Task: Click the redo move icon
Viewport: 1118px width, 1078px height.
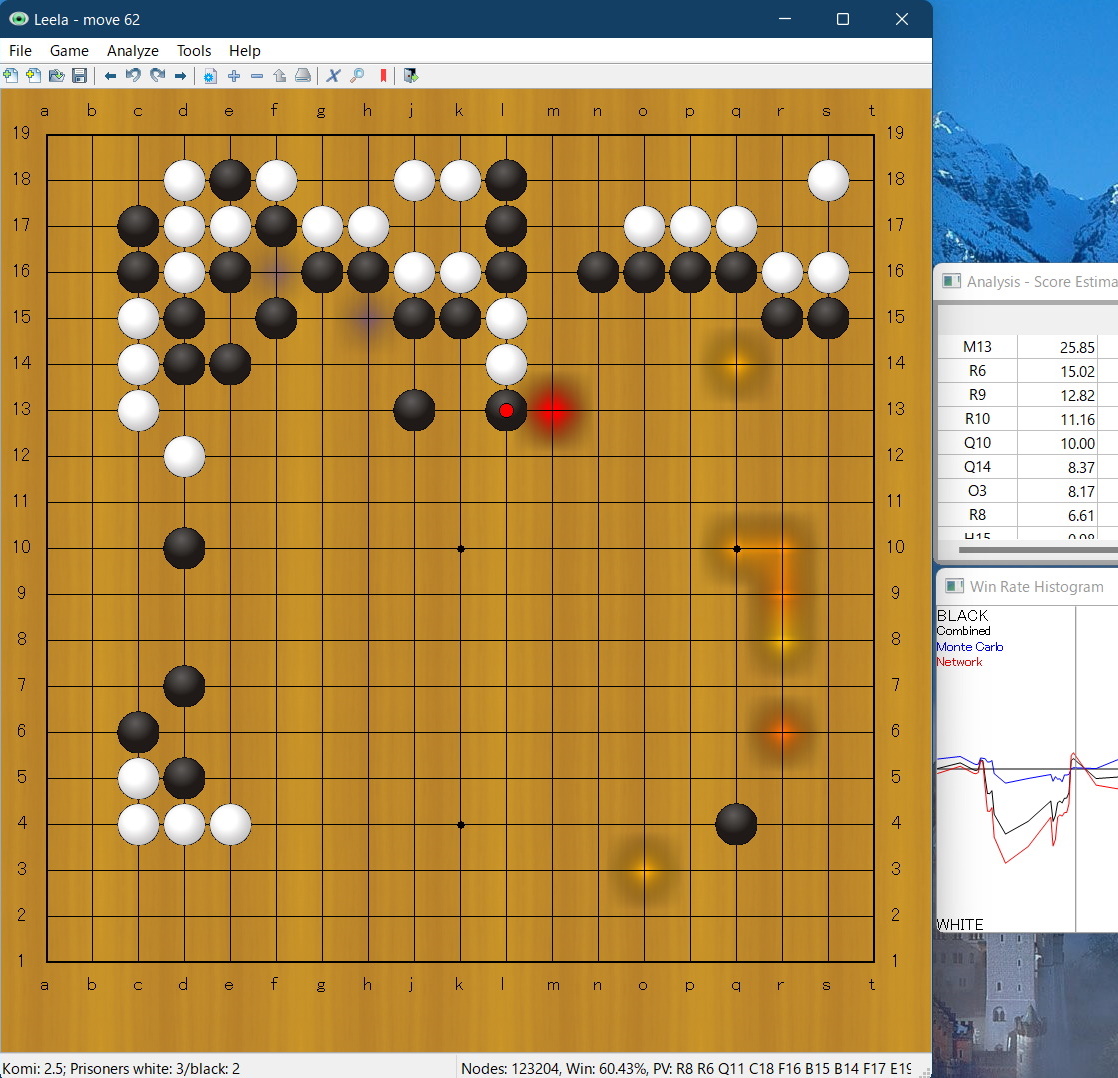Action: [157, 76]
